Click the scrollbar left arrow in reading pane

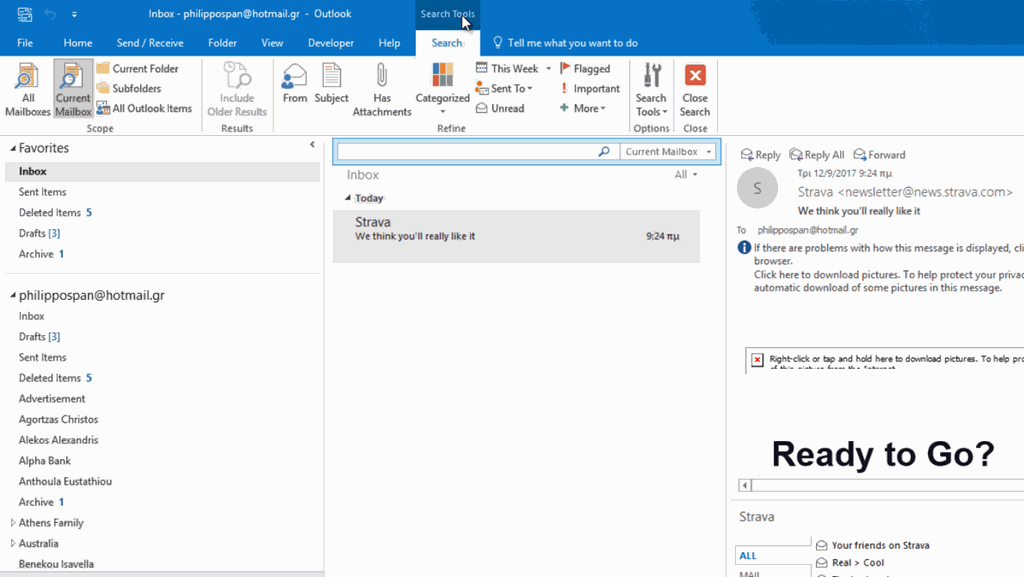744,485
